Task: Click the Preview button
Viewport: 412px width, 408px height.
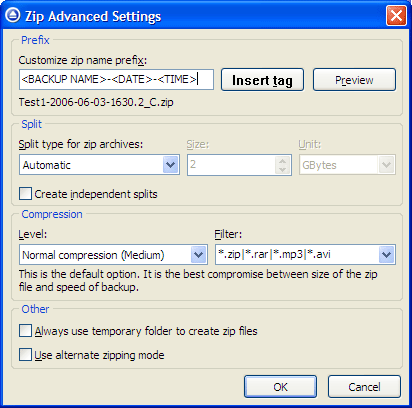Action: pyautogui.click(x=354, y=80)
